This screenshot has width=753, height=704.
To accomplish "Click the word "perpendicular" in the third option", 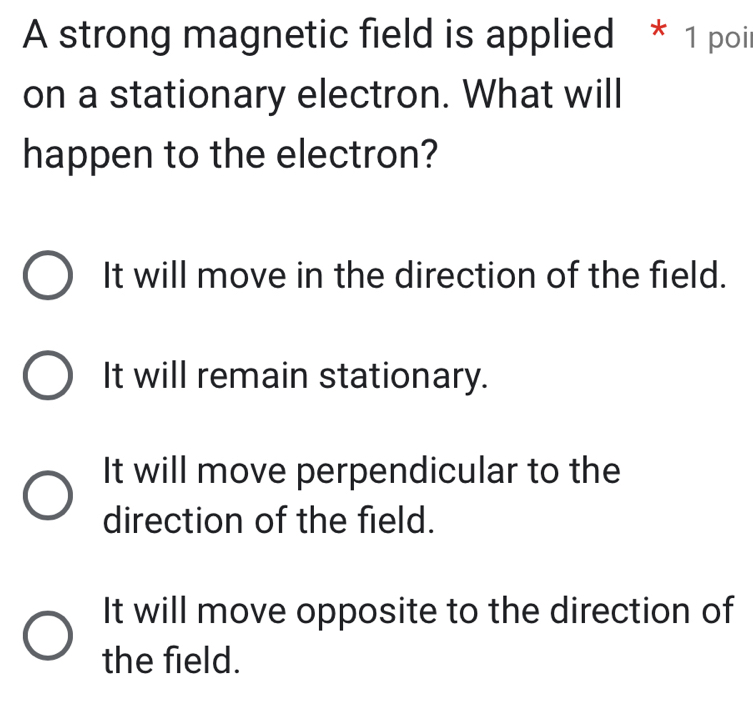I will coord(397,470).
